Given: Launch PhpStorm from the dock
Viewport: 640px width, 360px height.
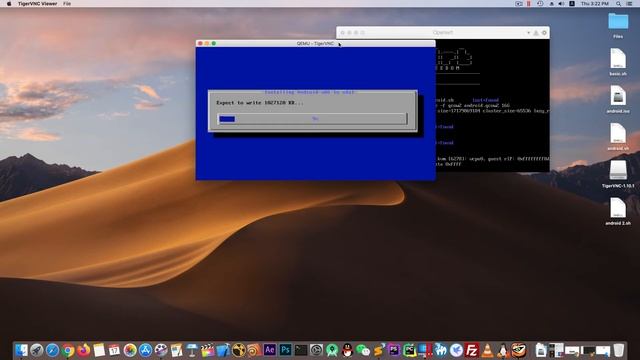Looking at the screenshot, I should [394, 350].
